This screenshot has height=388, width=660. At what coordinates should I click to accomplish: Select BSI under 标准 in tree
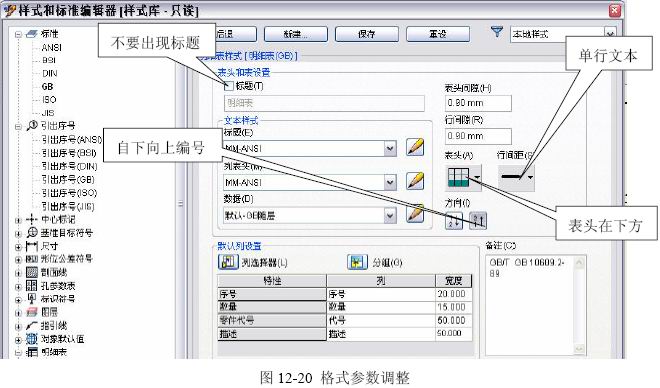coord(49,60)
